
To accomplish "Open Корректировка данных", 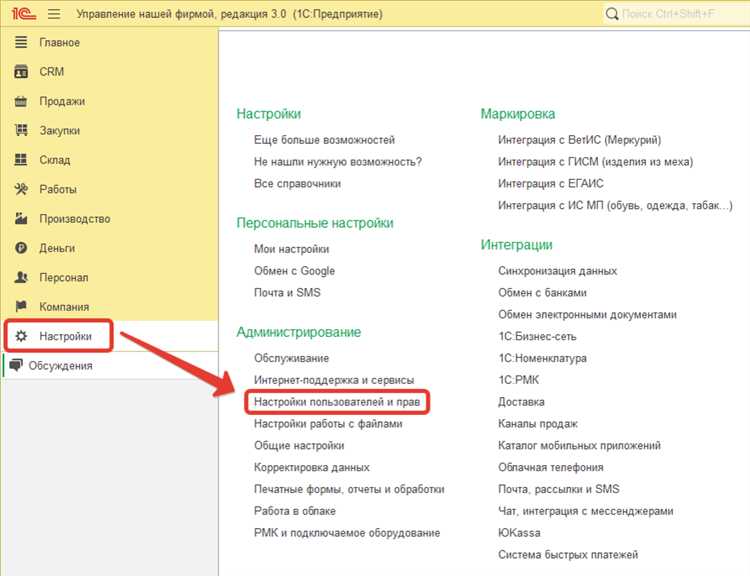I will pos(311,467).
